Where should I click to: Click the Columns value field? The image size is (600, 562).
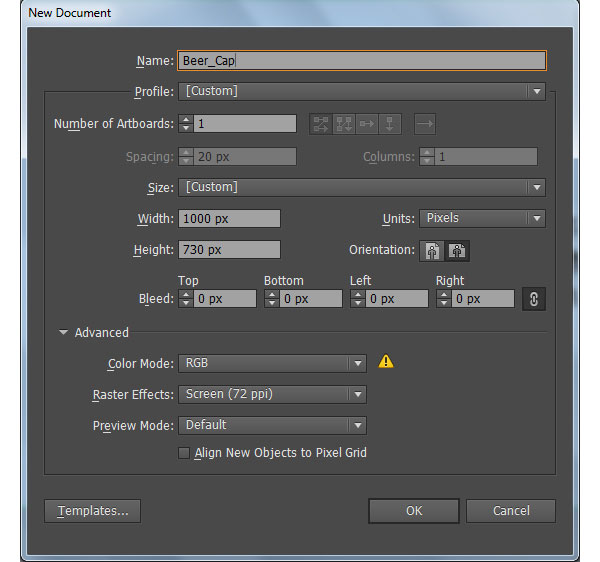[x=486, y=157]
